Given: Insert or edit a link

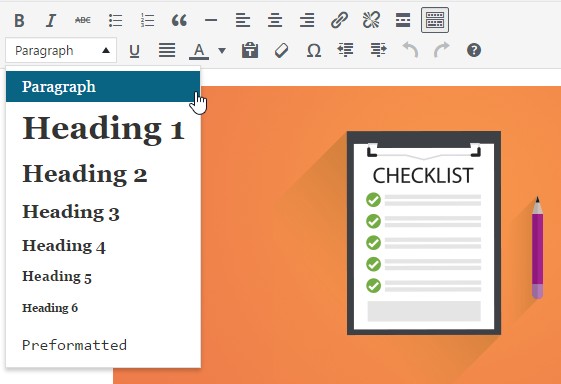Looking at the screenshot, I should pyautogui.click(x=339, y=20).
